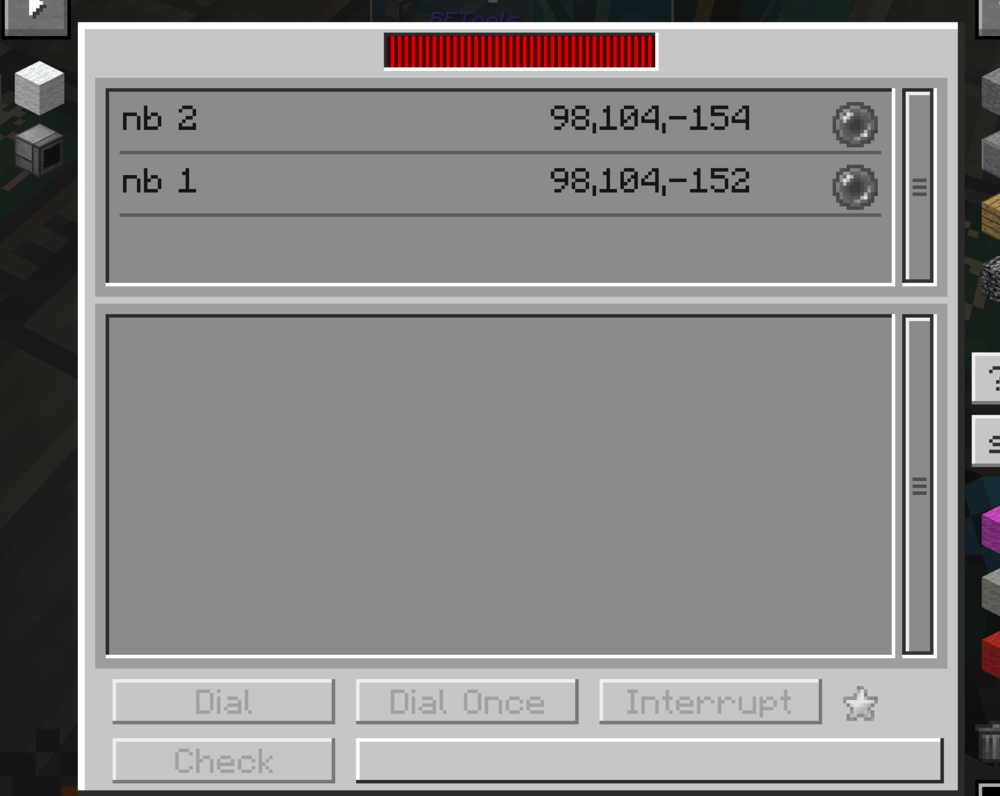Click the Check button
Viewport: 1000px width, 796px height.
click(x=223, y=760)
